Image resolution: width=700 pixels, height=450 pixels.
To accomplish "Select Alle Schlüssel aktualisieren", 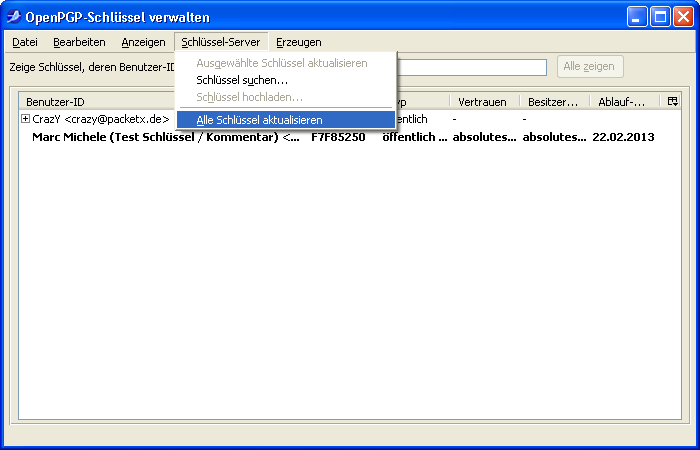I will [286, 120].
